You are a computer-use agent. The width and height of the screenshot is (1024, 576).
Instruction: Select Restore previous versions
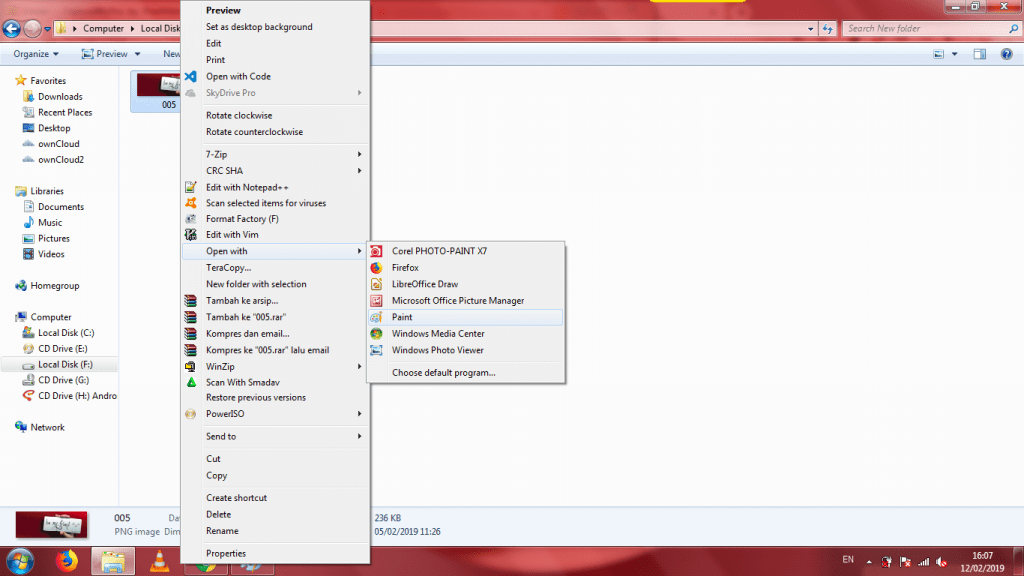coord(256,398)
